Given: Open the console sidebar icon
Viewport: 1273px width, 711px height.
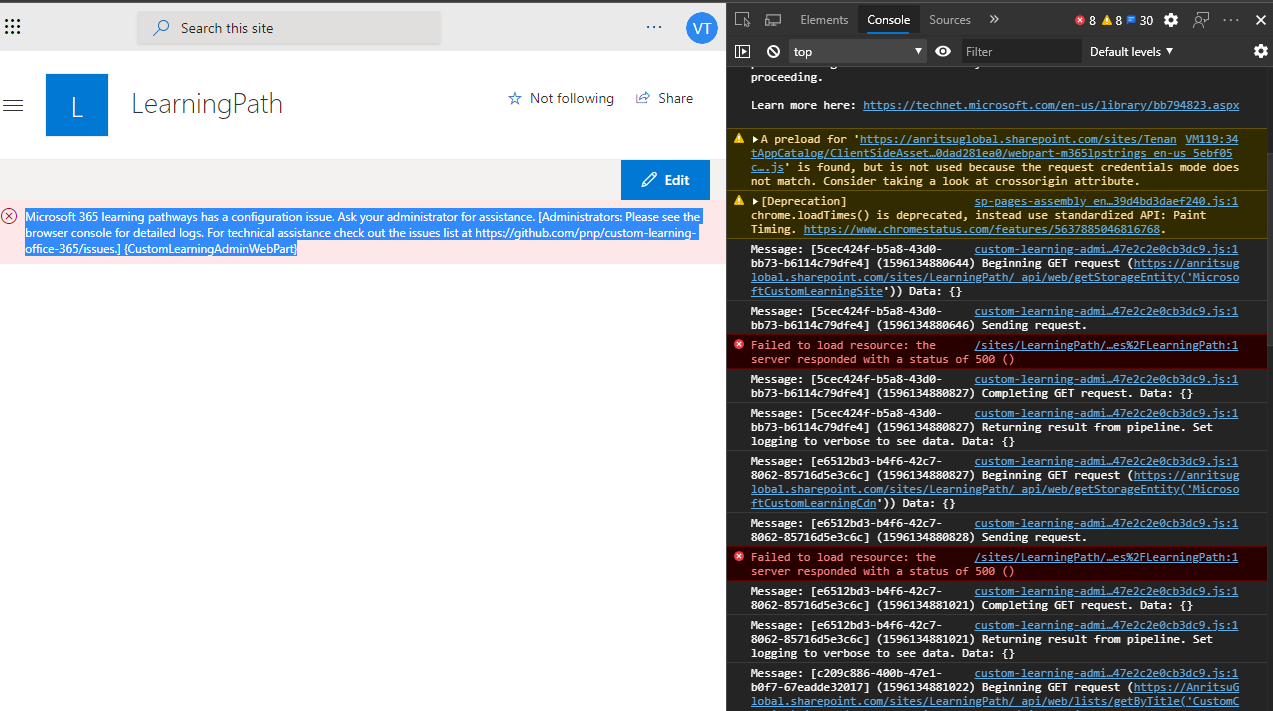Looking at the screenshot, I should coord(741,51).
